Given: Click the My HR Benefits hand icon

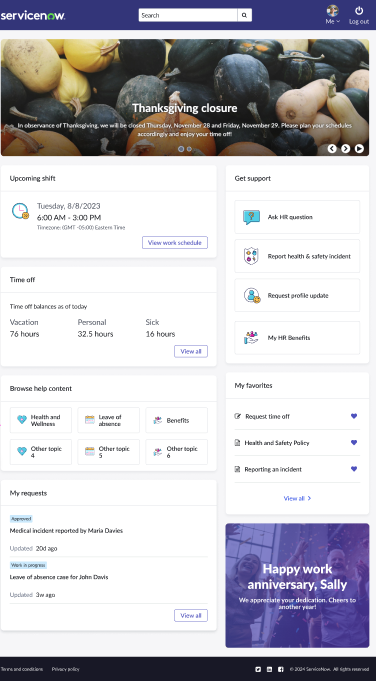Looking at the screenshot, I should (x=251, y=337).
